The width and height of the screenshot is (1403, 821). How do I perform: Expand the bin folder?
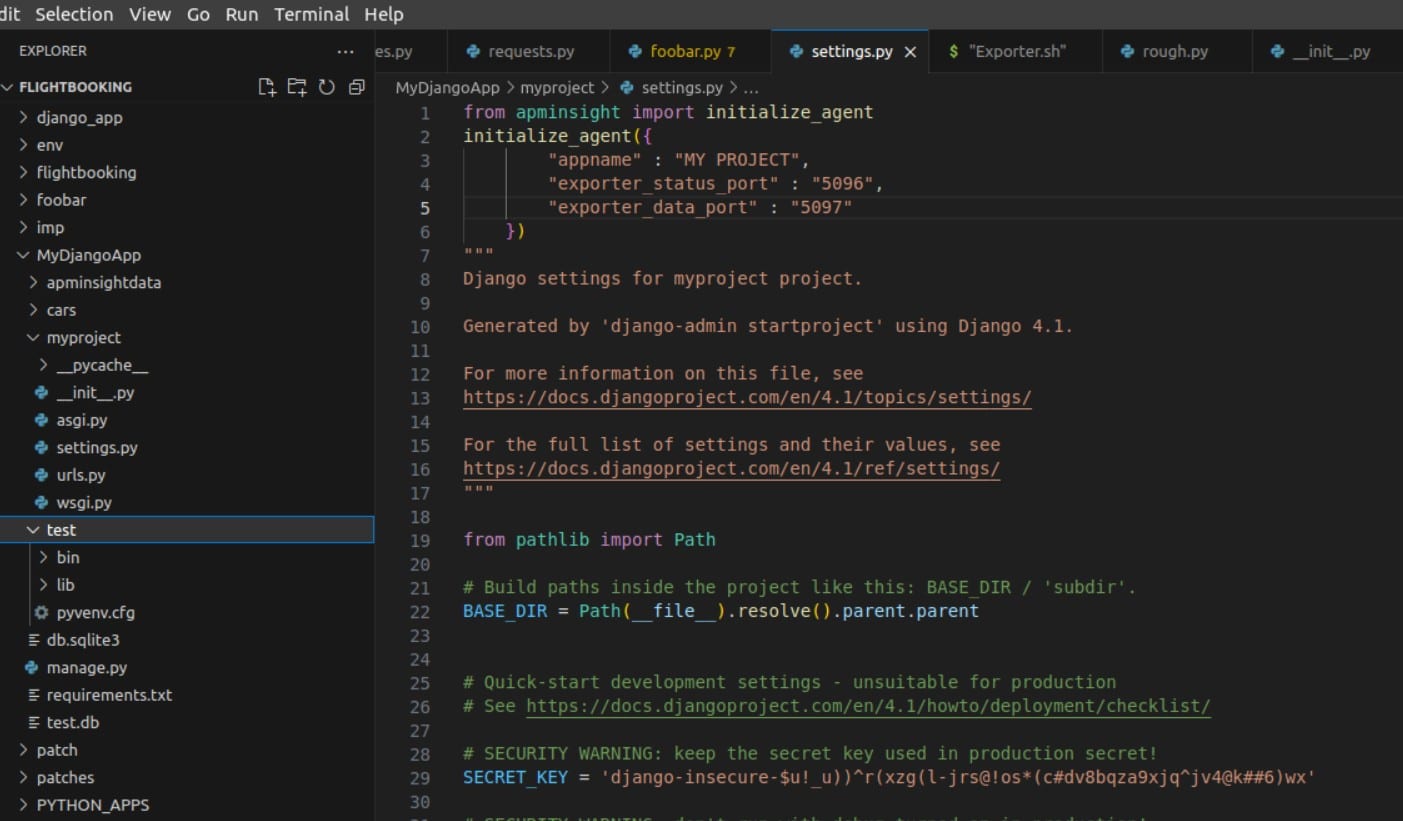click(x=44, y=557)
